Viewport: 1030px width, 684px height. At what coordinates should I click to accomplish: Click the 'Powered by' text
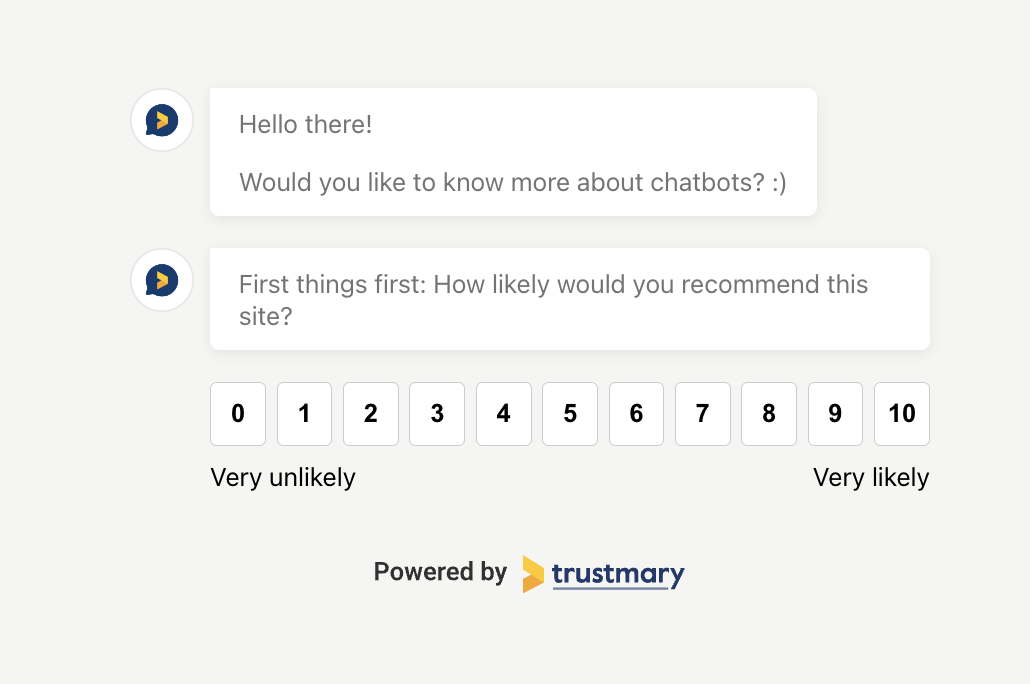[440, 572]
